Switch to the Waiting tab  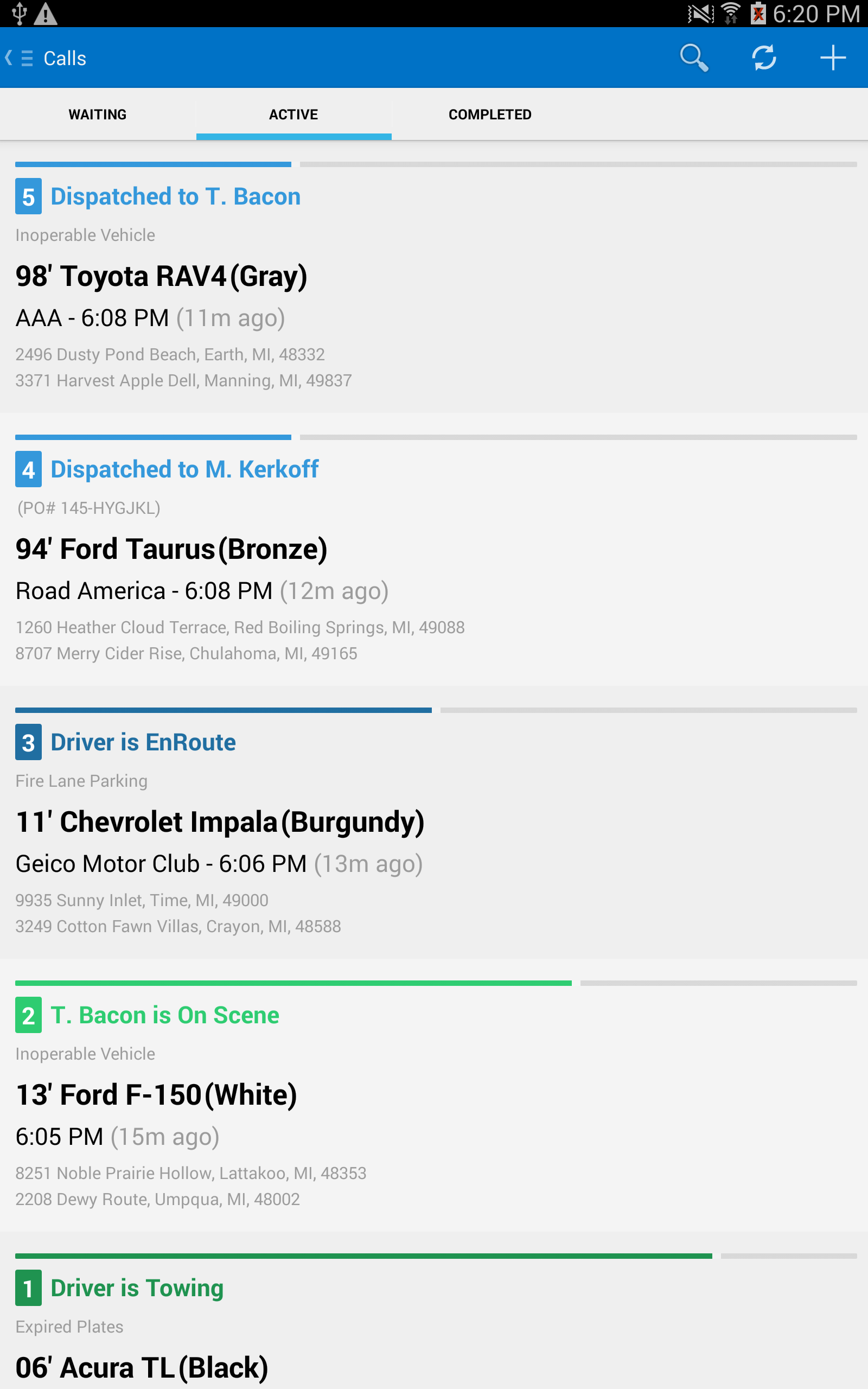tap(98, 114)
